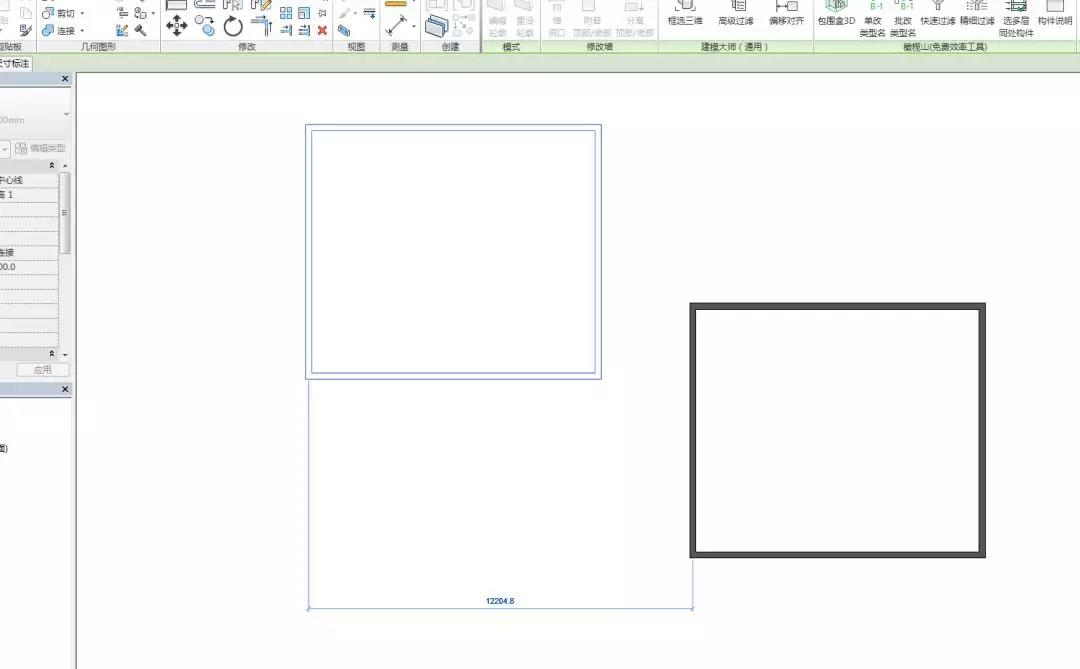The image size is (1080, 669).
Task: Expand the 剪切 cut dropdown arrow
Action: [x=82, y=14]
